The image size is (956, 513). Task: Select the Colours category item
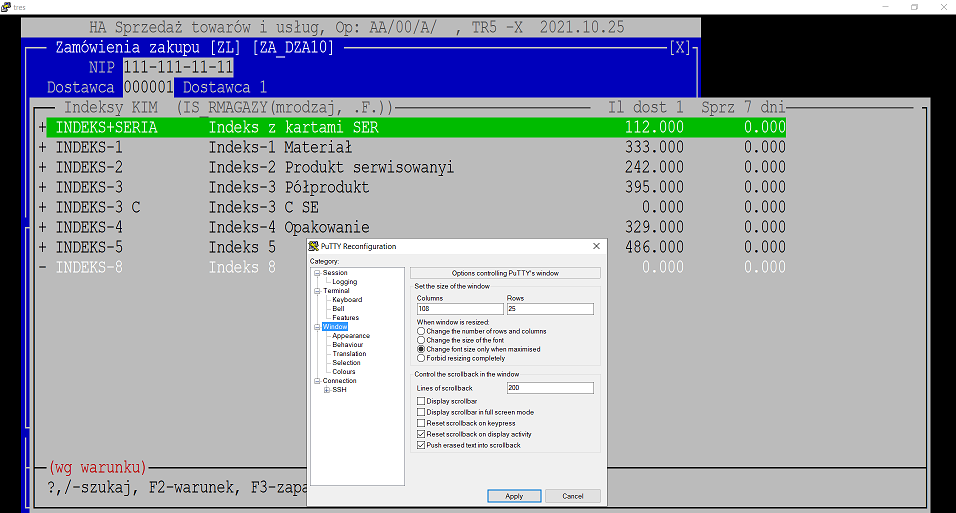coord(343,371)
